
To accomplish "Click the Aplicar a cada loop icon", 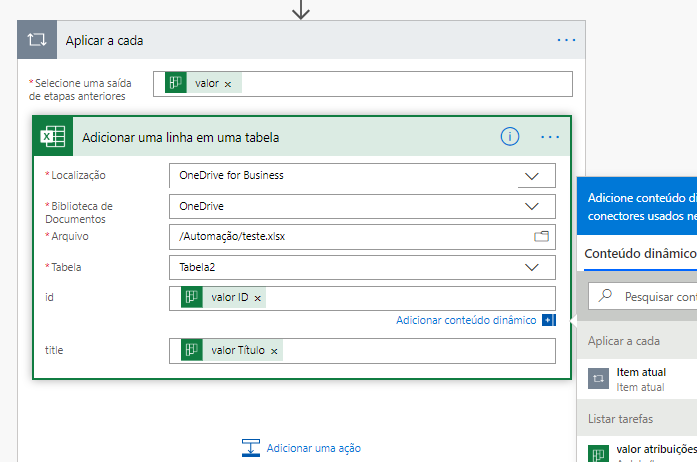I will click(37, 40).
